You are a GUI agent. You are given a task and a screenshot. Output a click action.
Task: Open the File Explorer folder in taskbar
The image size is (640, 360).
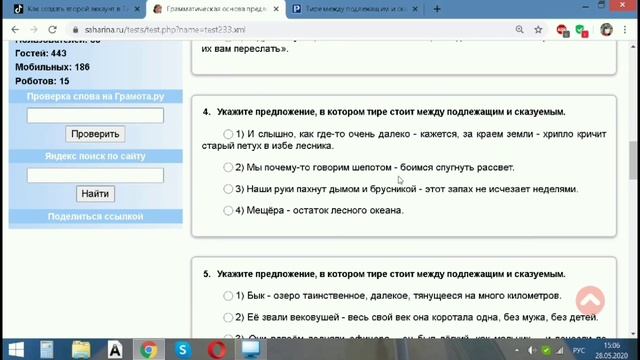(x=81, y=350)
